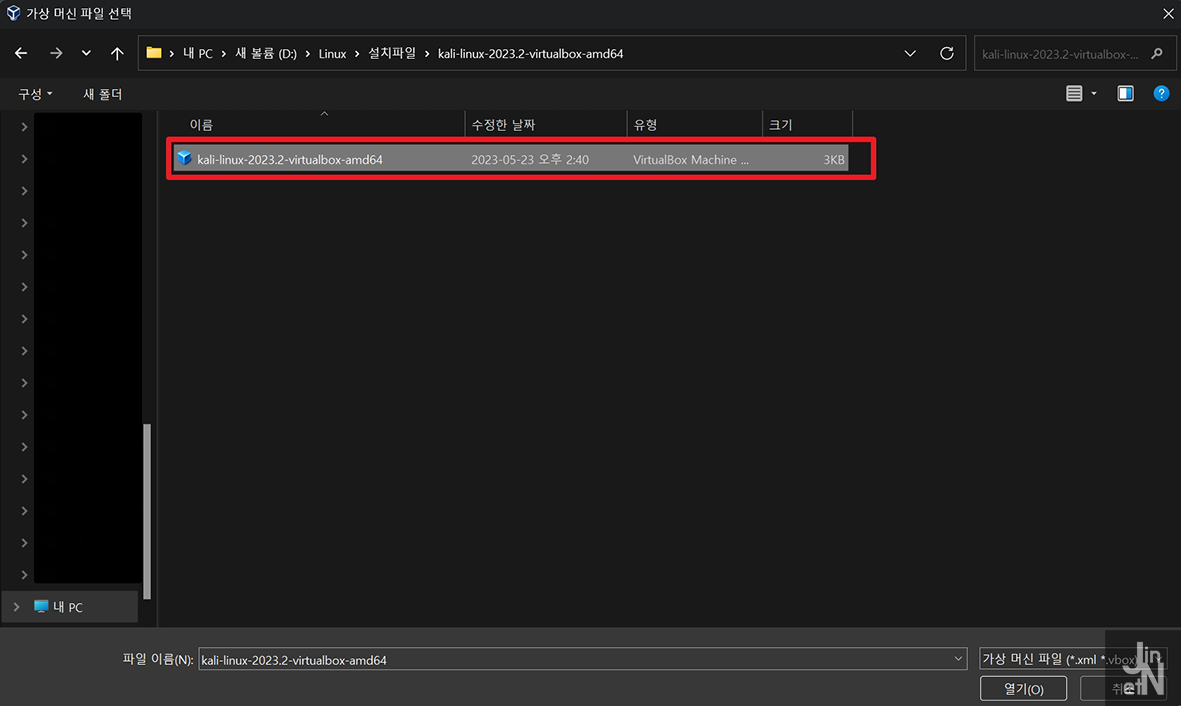
Task: Open help with question mark icon
Action: click(x=1161, y=93)
